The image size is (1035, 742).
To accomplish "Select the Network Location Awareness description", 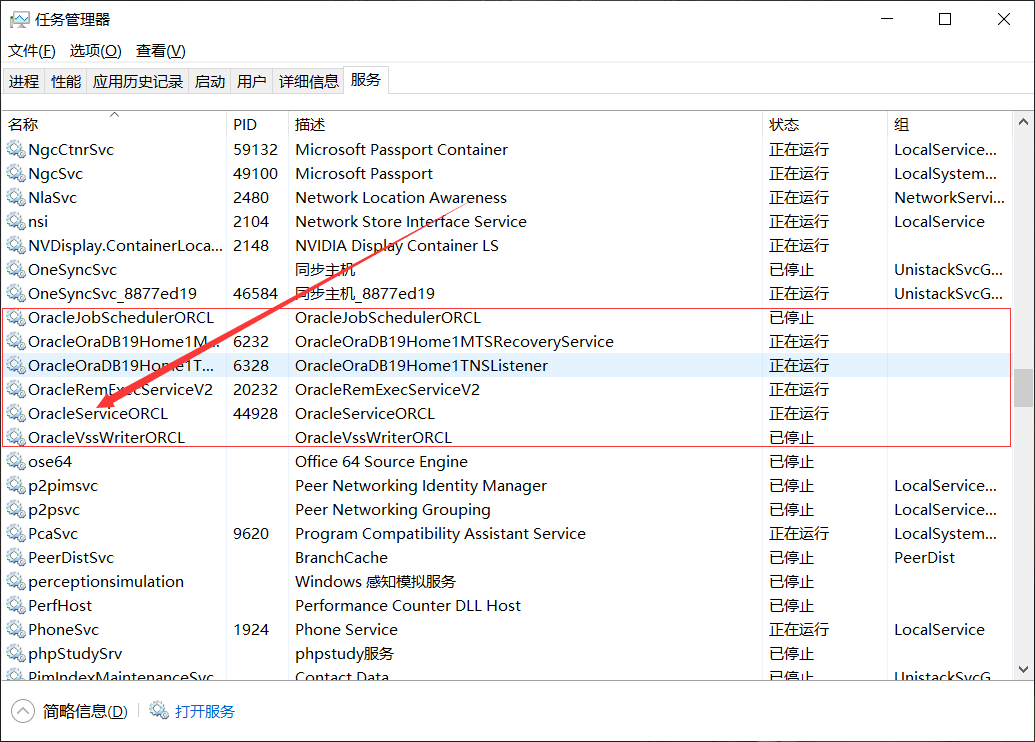I will 401,197.
